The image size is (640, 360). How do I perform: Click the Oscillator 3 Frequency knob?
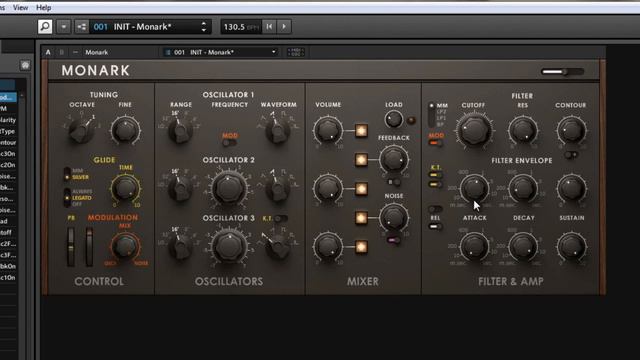(229, 246)
